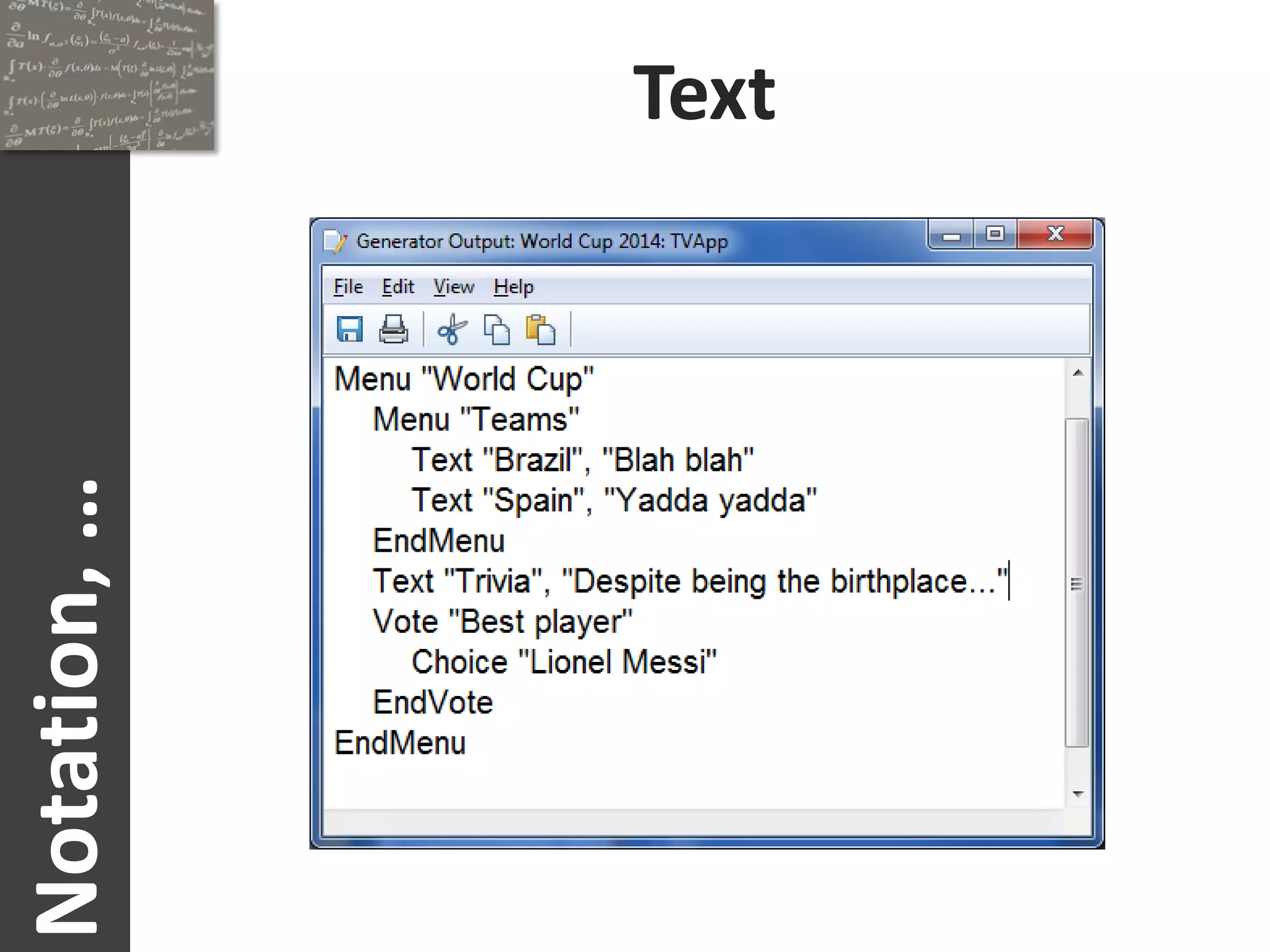Screen dimensions: 1270x952
Task: Click the notepad icon in title bar
Action: 335,241
